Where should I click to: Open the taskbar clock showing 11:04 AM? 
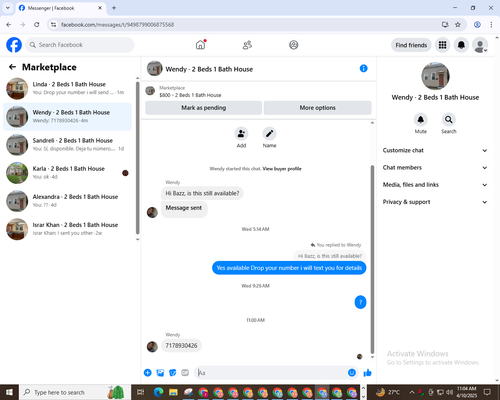coord(467,392)
